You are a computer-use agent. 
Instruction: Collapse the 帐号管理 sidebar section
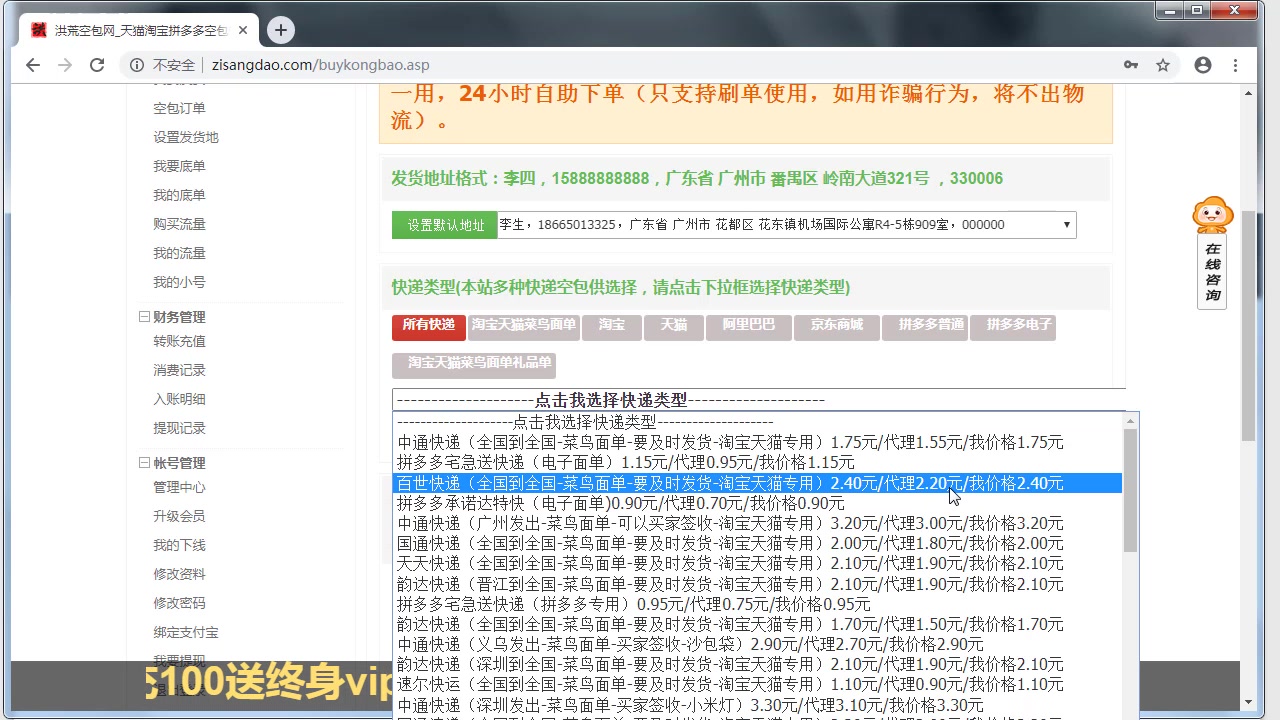point(144,463)
